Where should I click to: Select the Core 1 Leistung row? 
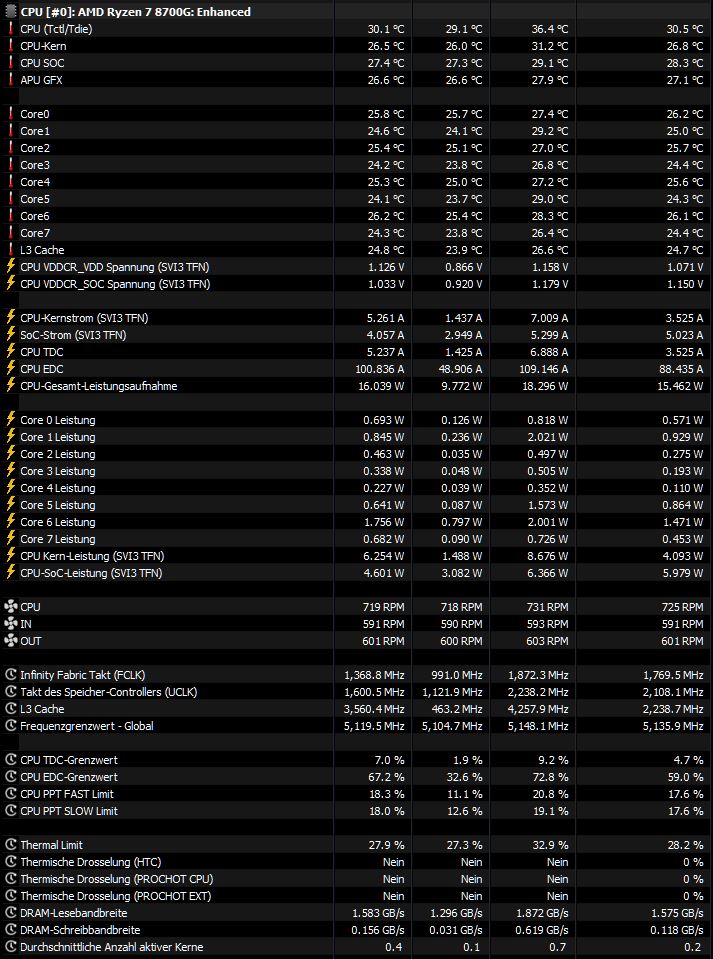pyautogui.click(x=356, y=437)
